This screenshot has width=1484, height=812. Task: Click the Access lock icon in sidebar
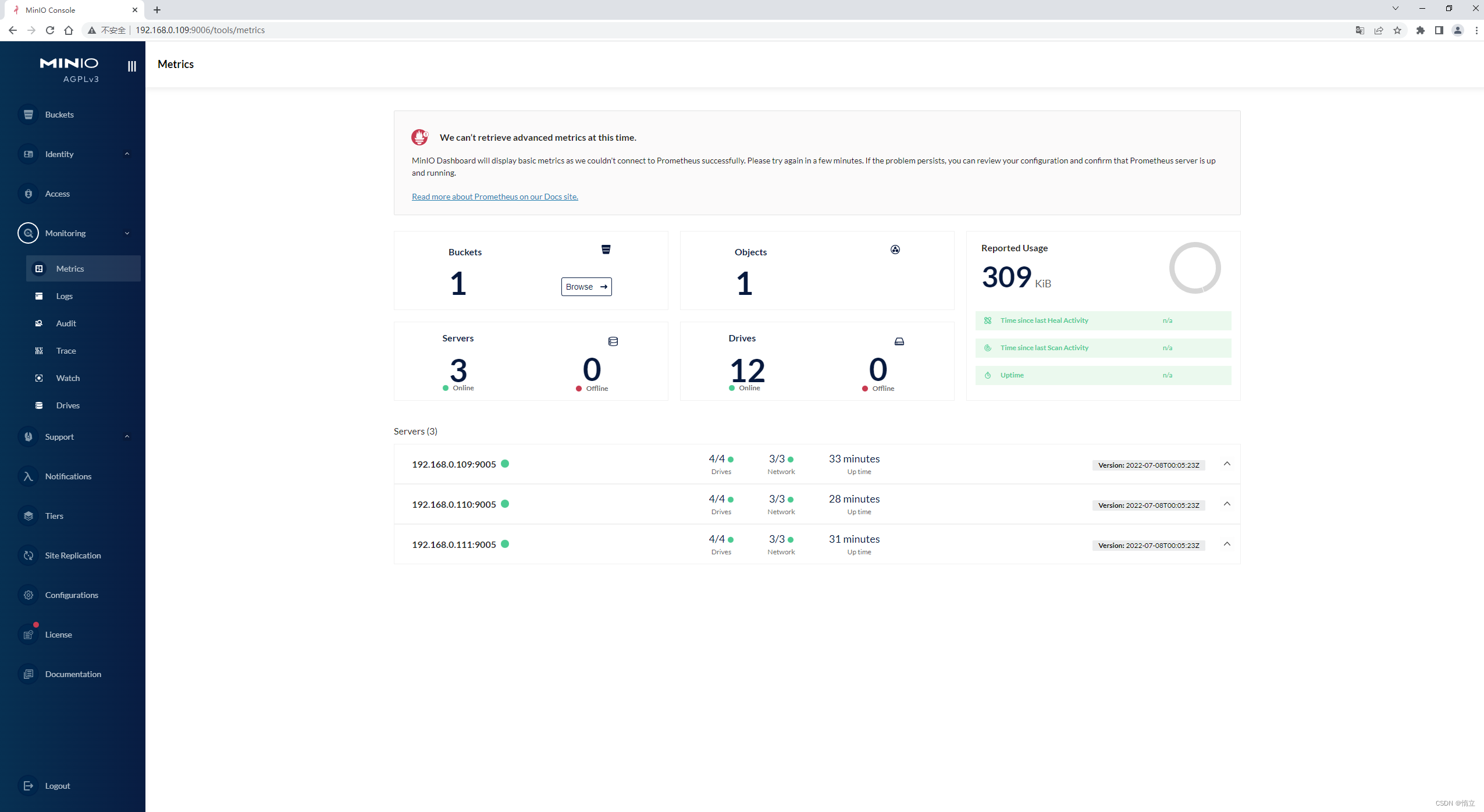[x=28, y=194]
